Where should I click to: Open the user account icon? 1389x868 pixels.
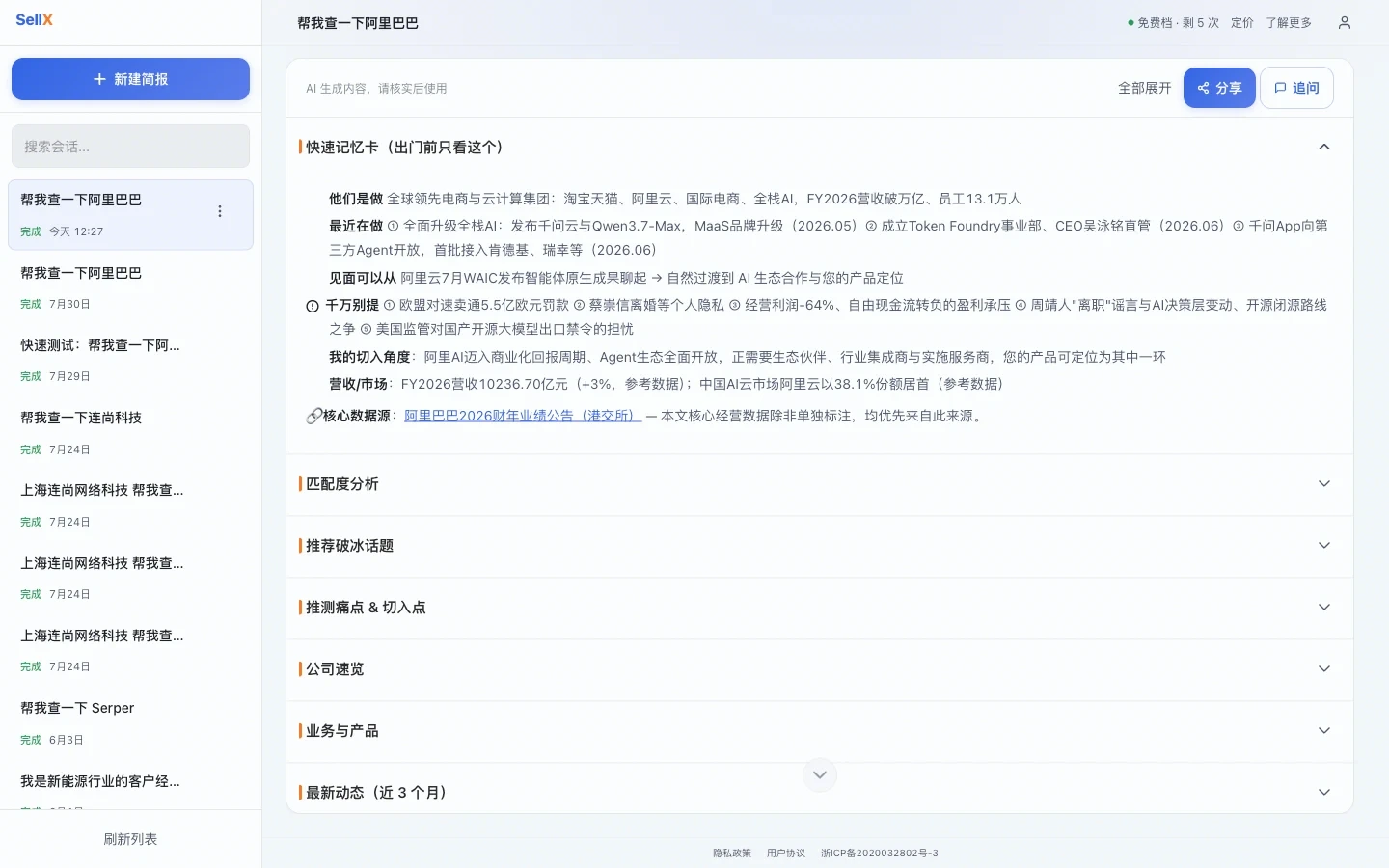click(x=1345, y=22)
